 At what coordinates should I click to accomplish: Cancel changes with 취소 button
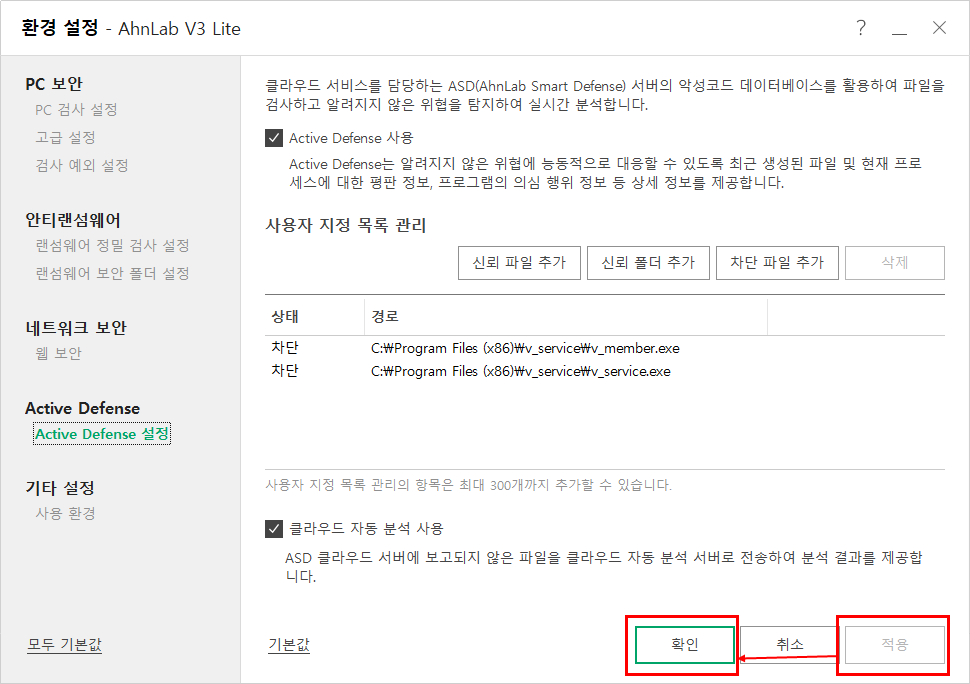789,645
